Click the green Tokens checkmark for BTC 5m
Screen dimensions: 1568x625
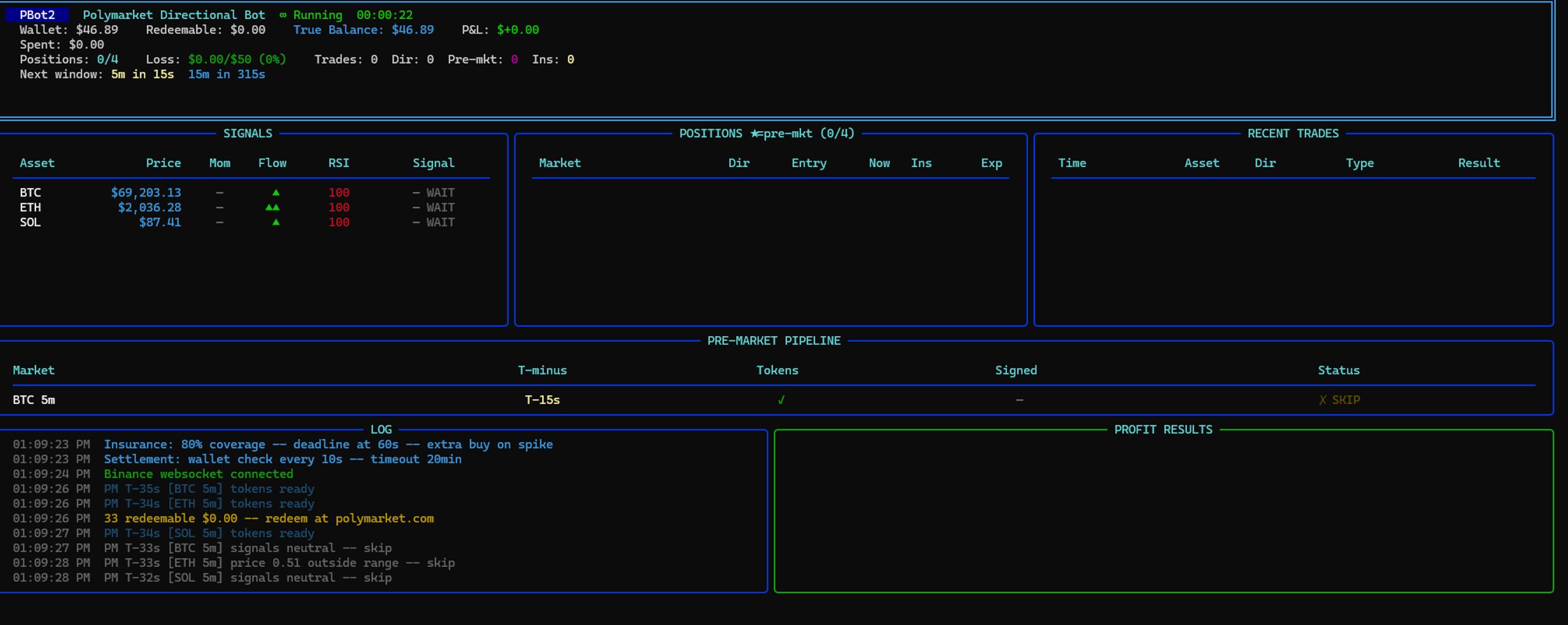pyautogui.click(x=781, y=400)
